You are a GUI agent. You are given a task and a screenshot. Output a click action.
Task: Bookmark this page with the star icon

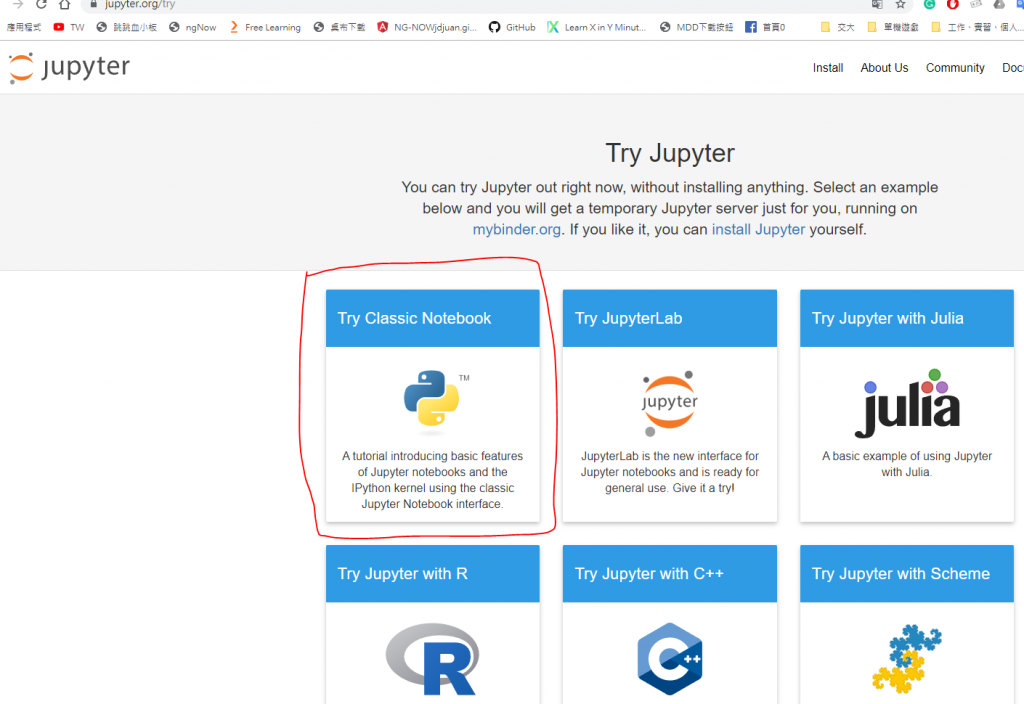coord(901,4)
